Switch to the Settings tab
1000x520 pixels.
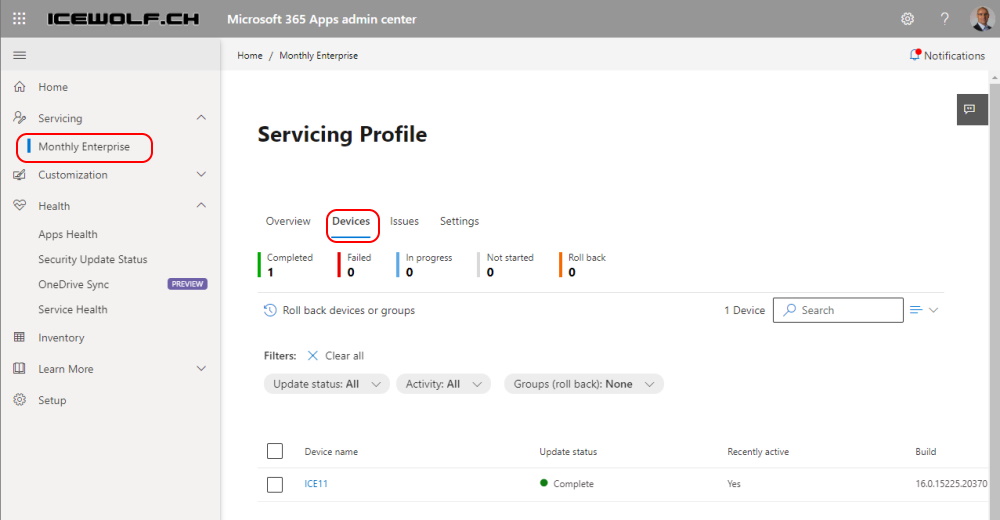(x=459, y=221)
